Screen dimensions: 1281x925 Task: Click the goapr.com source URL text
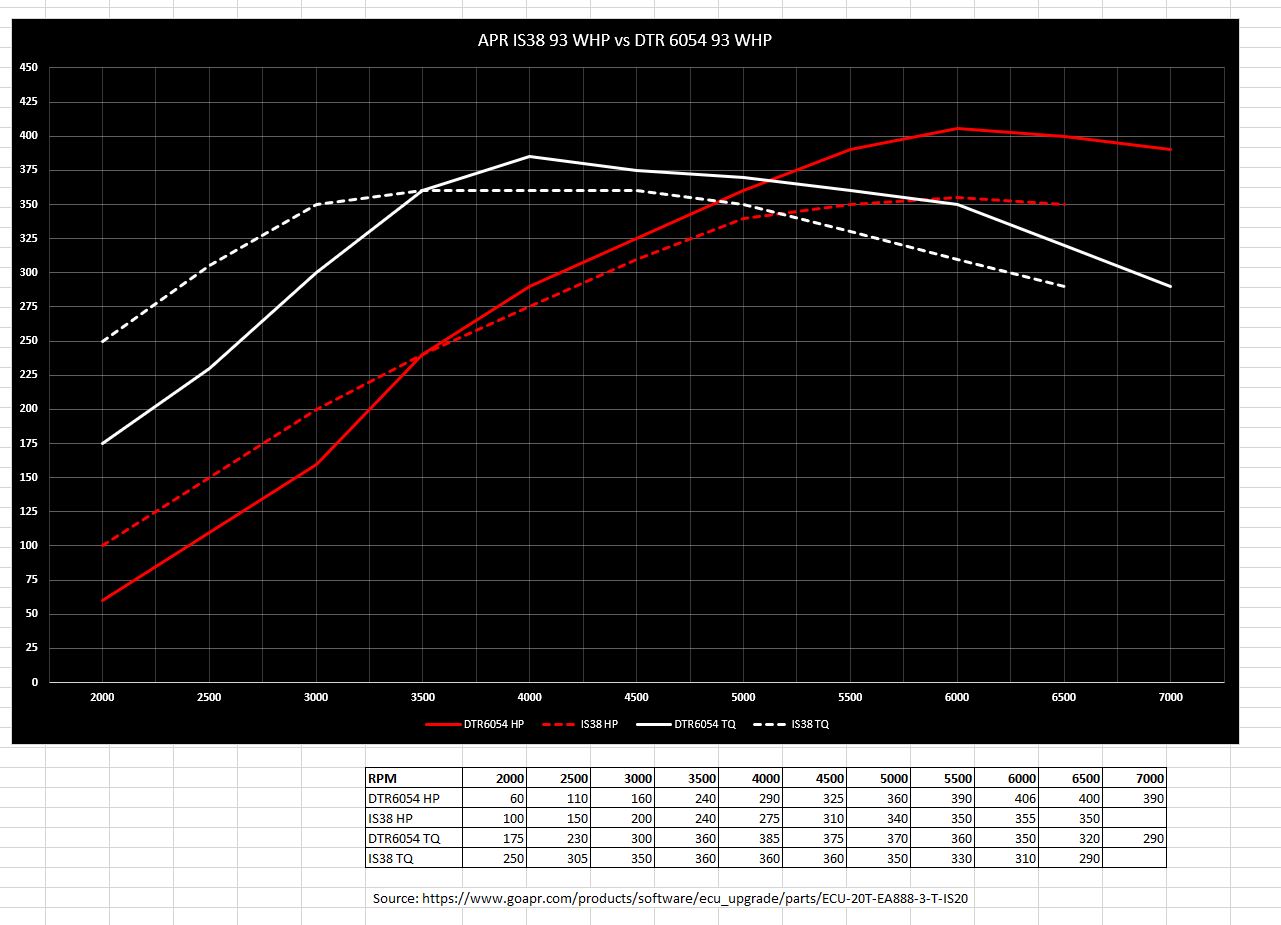coord(695,899)
